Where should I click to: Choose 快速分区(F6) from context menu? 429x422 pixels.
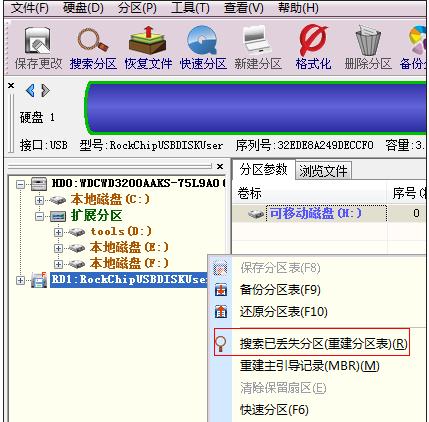pos(274,410)
